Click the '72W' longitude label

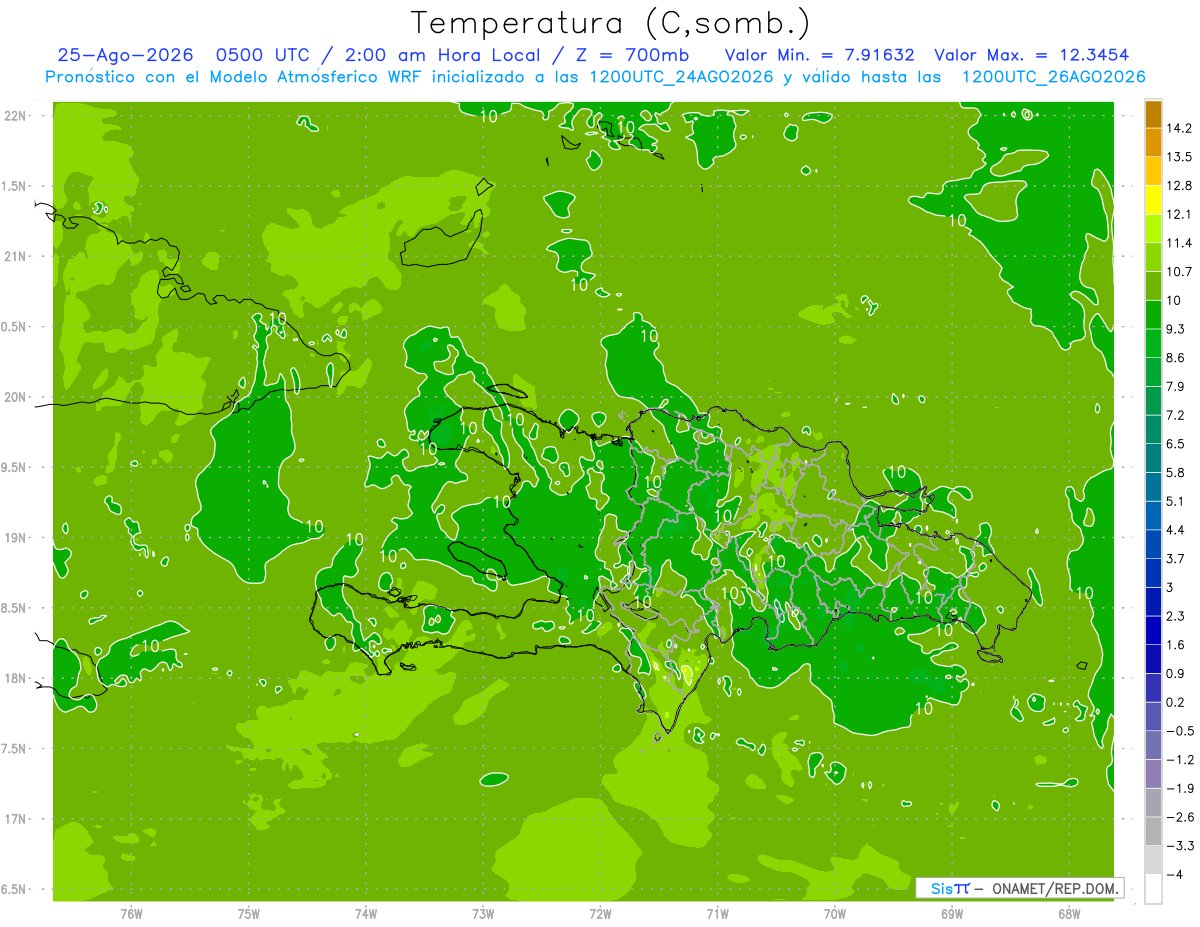pyautogui.click(x=600, y=913)
